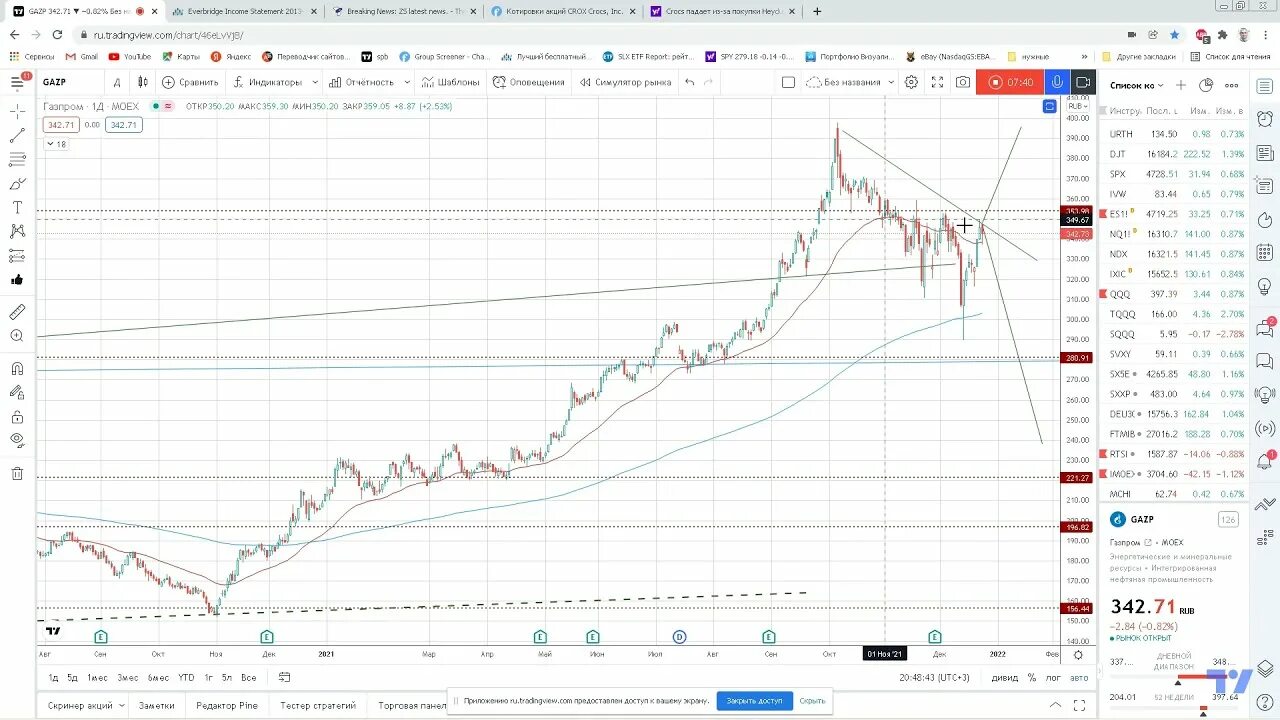Select the brush drawing tool
Screen dimensions: 1280x720
[17, 183]
